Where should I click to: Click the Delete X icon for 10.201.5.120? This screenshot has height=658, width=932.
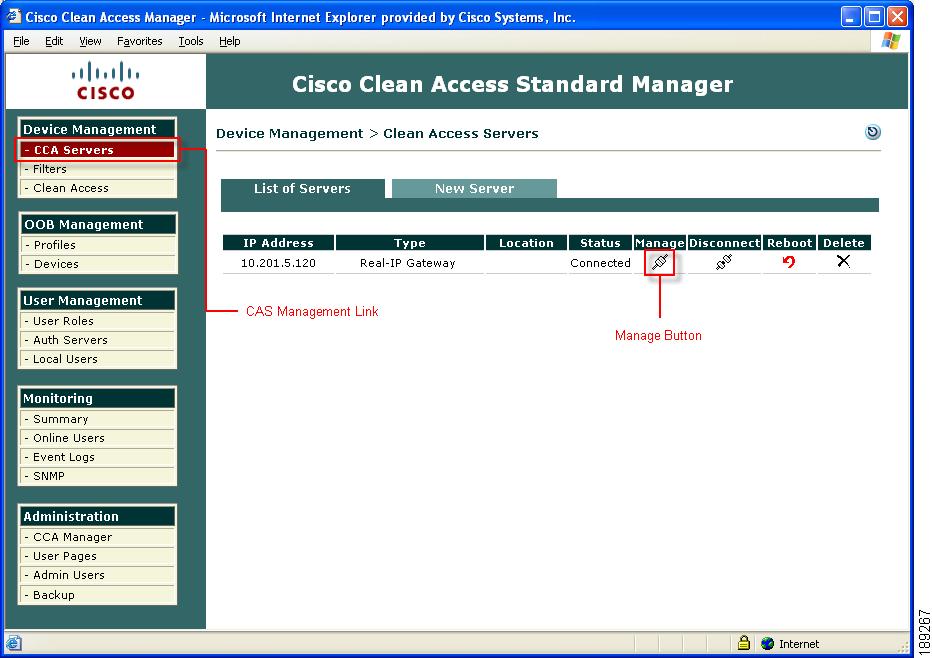pyautogui.click(x=843, y=261)
